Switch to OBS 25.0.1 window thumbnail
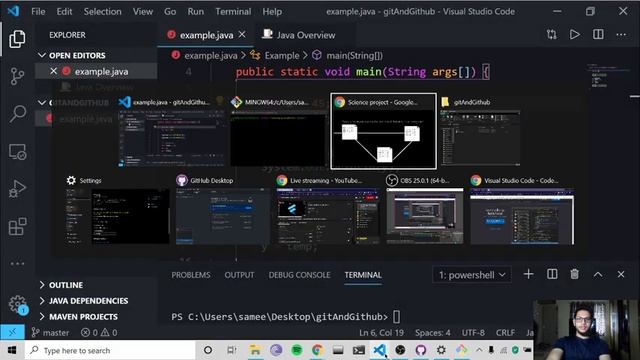640x360 pixels. coord(425,210)
